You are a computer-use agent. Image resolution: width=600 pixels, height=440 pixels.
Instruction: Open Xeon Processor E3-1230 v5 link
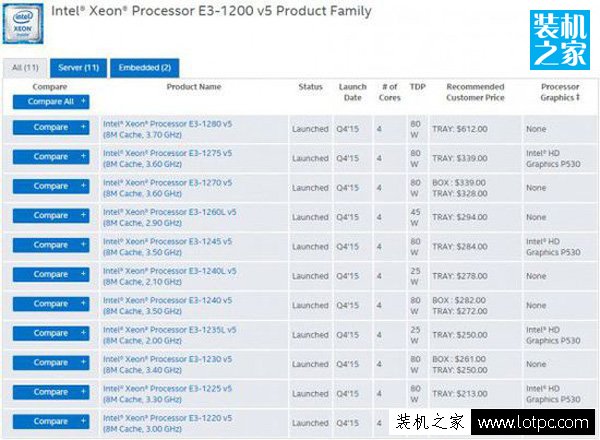[x=168, y=365]
